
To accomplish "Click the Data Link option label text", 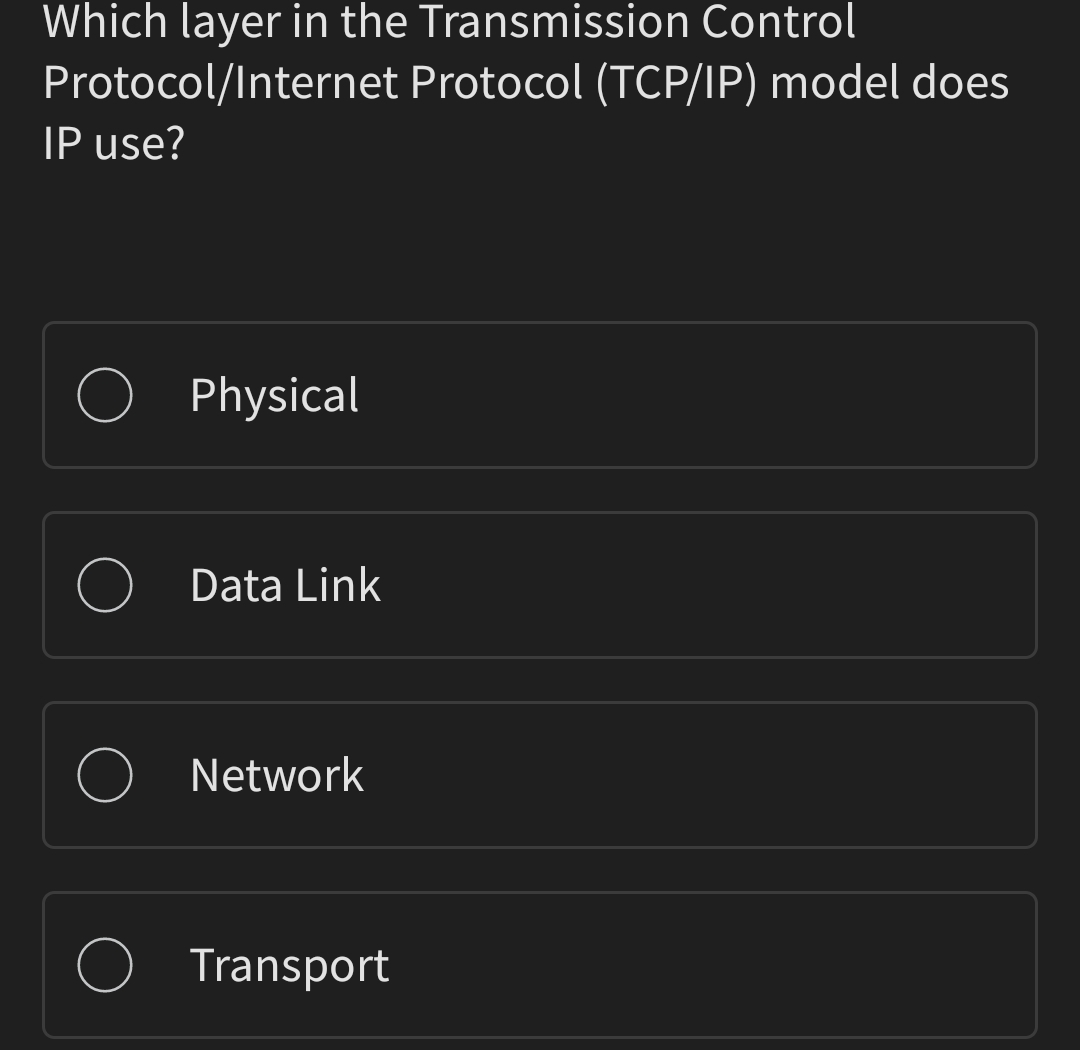I will click(284, 584).
